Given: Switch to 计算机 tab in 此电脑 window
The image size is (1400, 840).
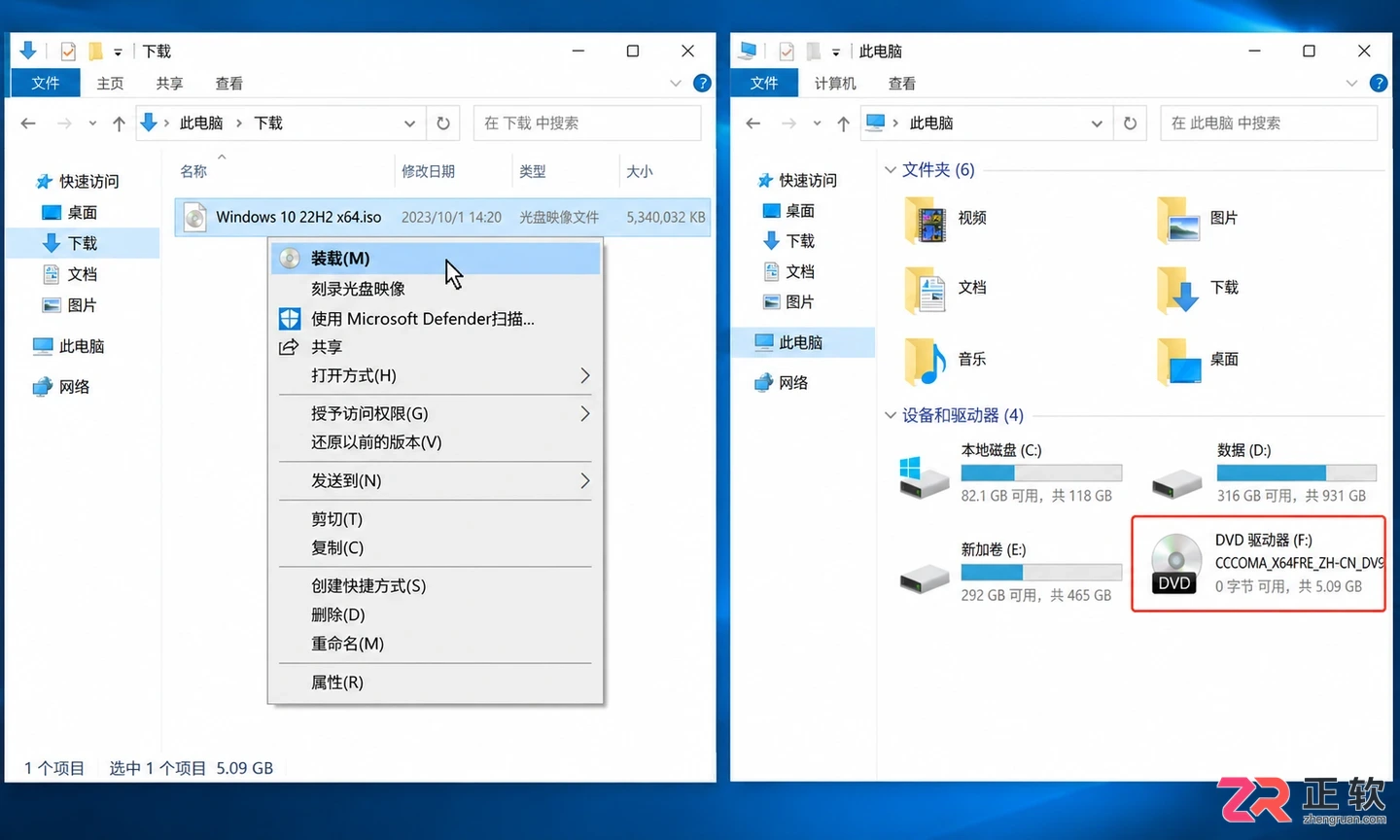Looking at the screenshot, I should 835,84.
